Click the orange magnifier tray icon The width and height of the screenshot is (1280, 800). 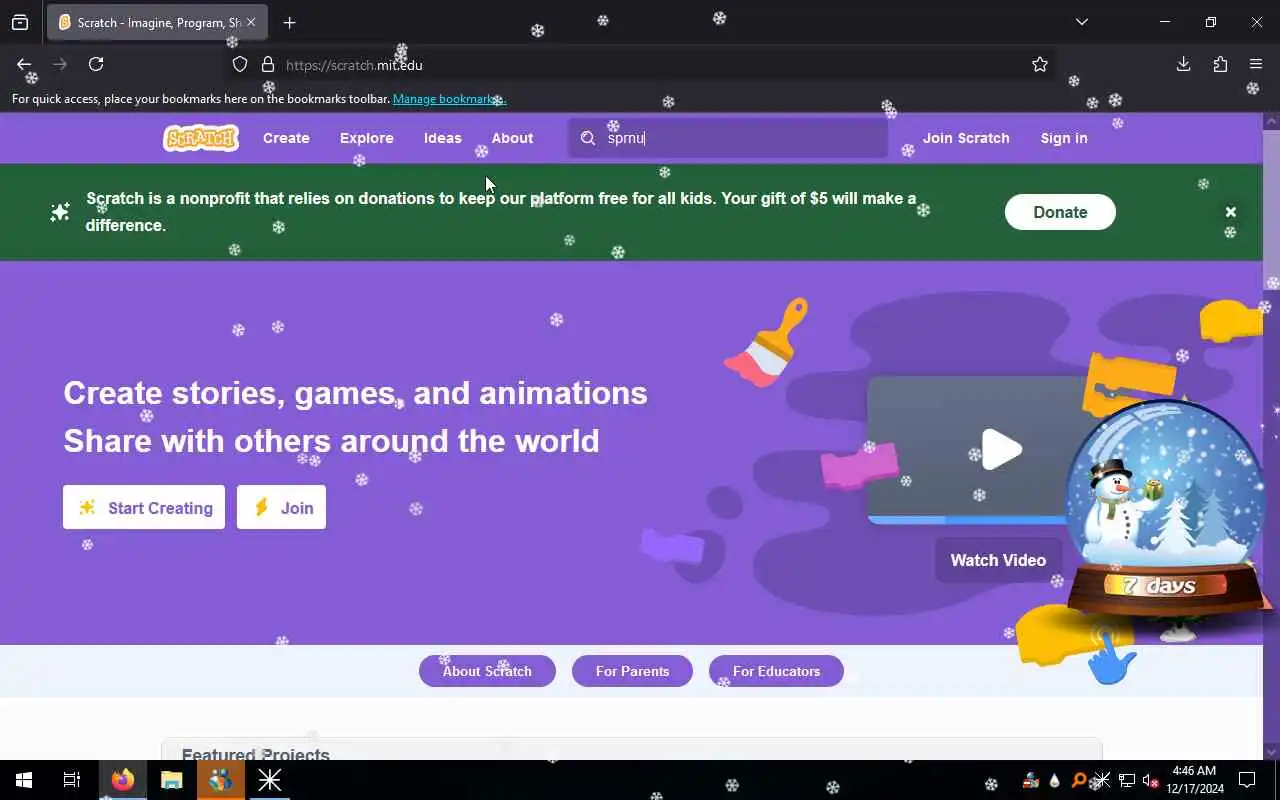[1079, 781]
